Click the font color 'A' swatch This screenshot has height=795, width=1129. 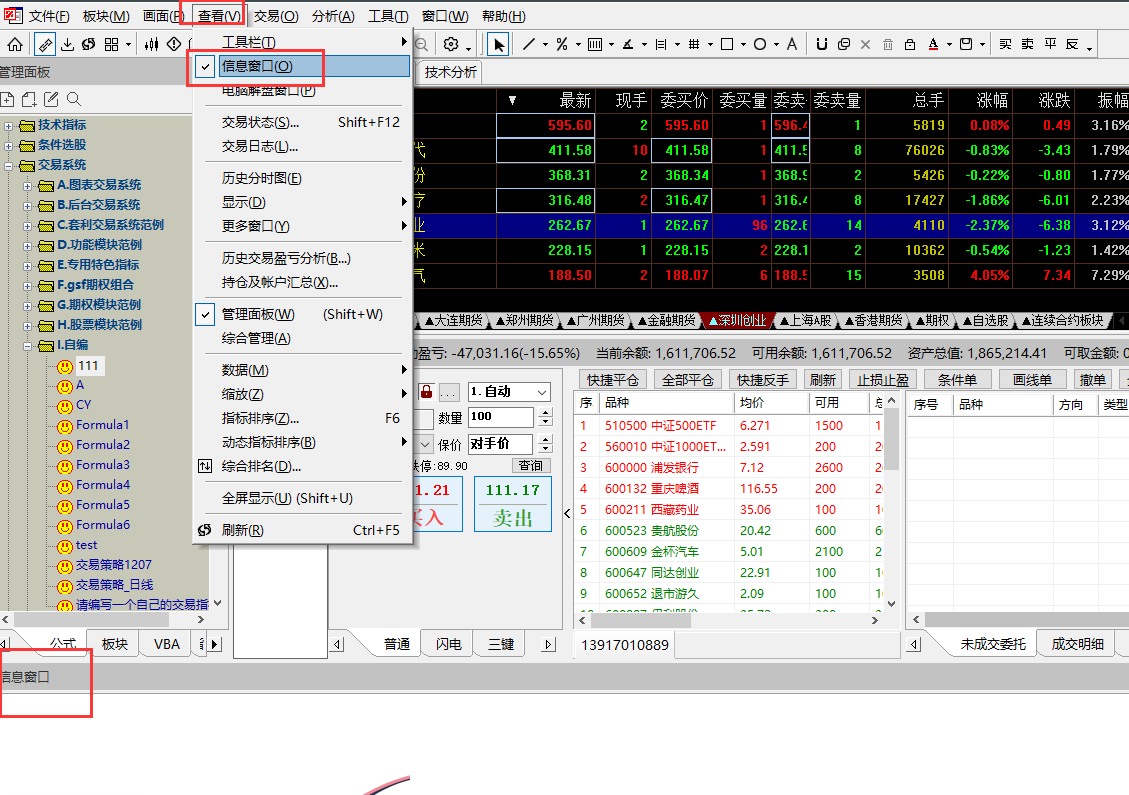tap(933, 44)
